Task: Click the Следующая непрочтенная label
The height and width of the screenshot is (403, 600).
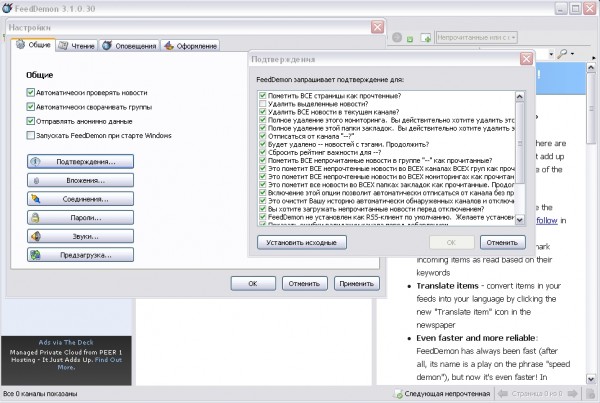Action: tap(447, 393)
